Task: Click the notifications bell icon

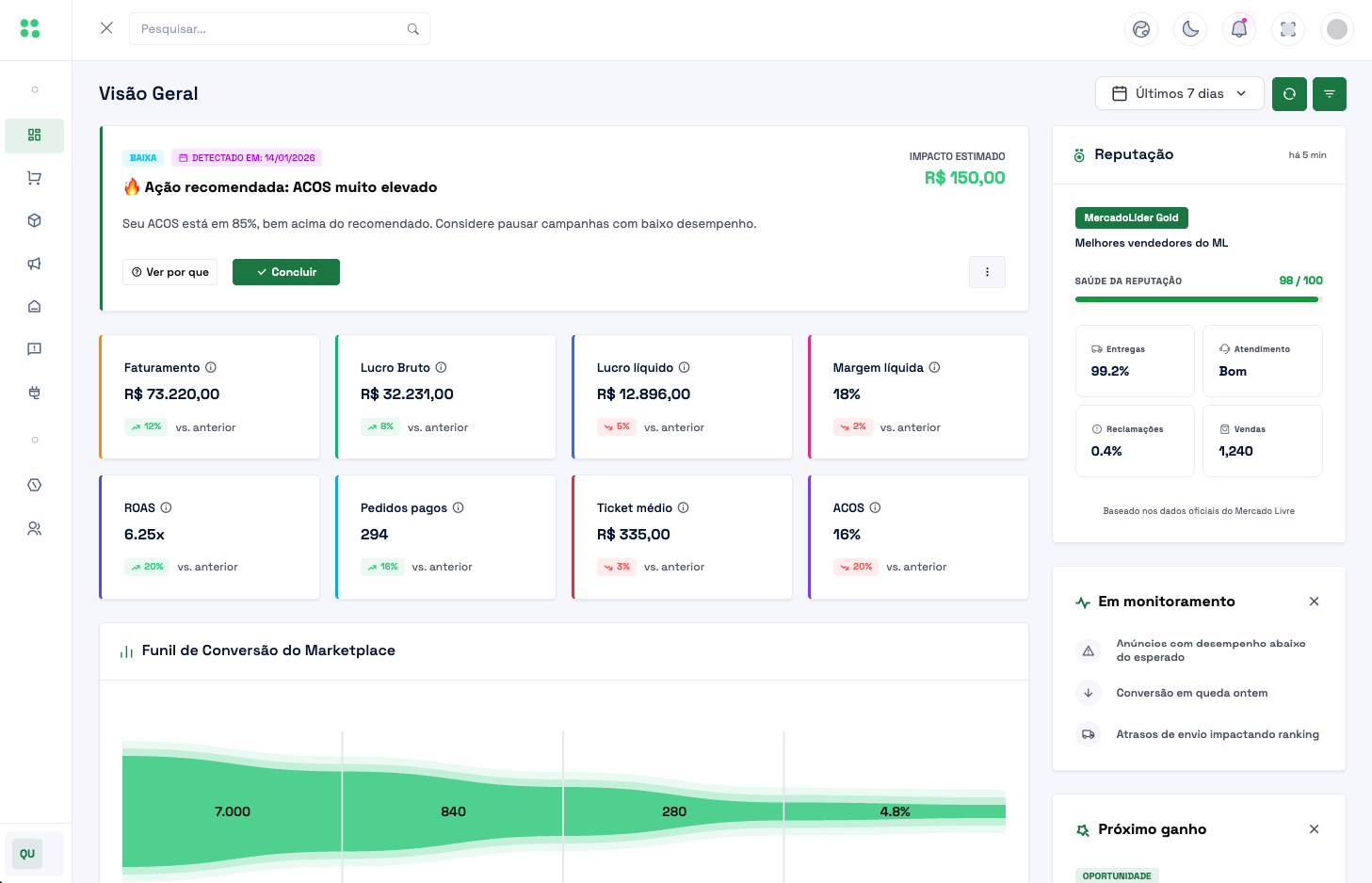Action: (x=1239, y=29)
